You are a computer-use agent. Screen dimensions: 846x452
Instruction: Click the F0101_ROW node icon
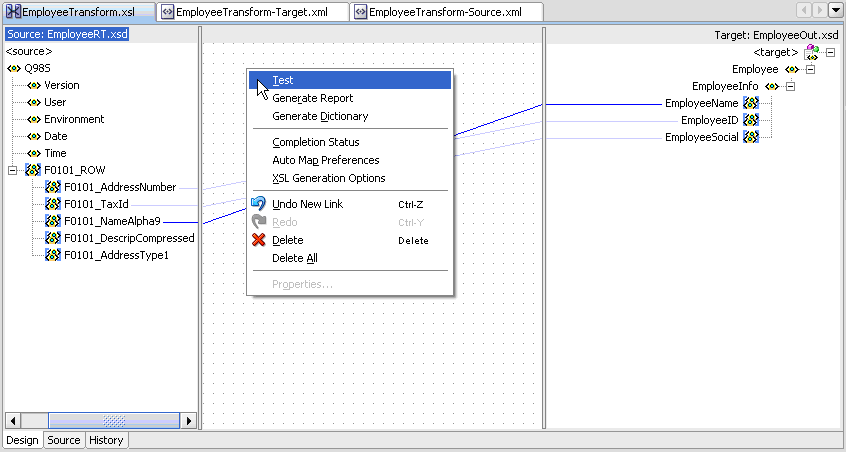[33, 170]
